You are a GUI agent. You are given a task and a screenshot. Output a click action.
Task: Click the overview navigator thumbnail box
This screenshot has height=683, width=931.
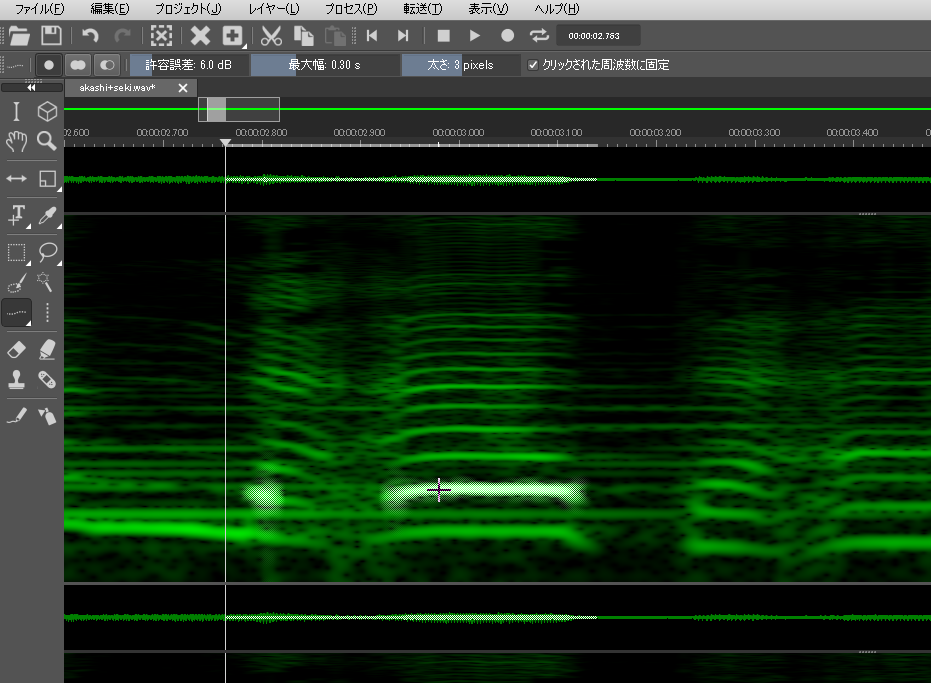click(x=239, y=109)
